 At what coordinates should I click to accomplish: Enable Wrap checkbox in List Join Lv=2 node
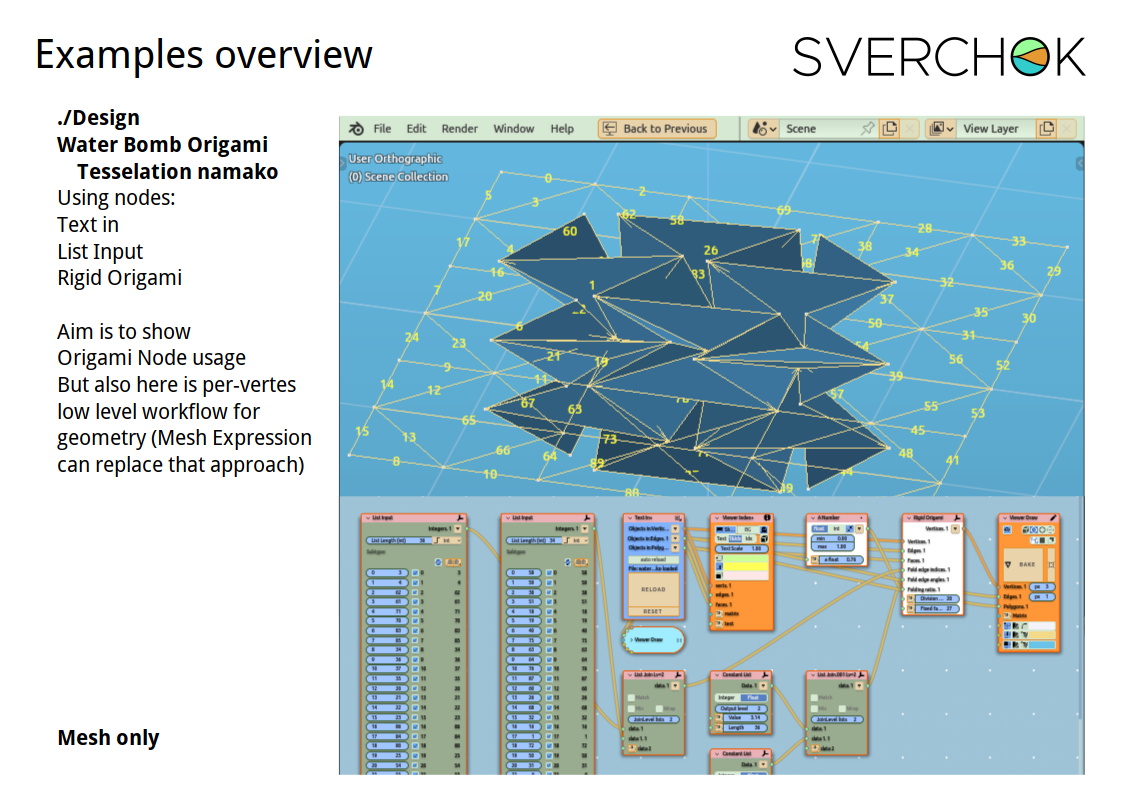661,708
